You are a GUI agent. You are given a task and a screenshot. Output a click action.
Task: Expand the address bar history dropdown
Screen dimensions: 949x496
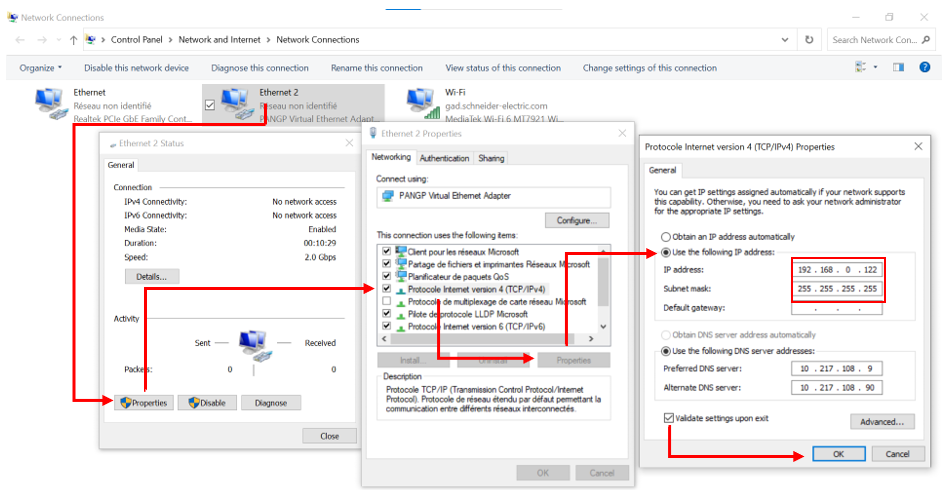click(785, 40)
